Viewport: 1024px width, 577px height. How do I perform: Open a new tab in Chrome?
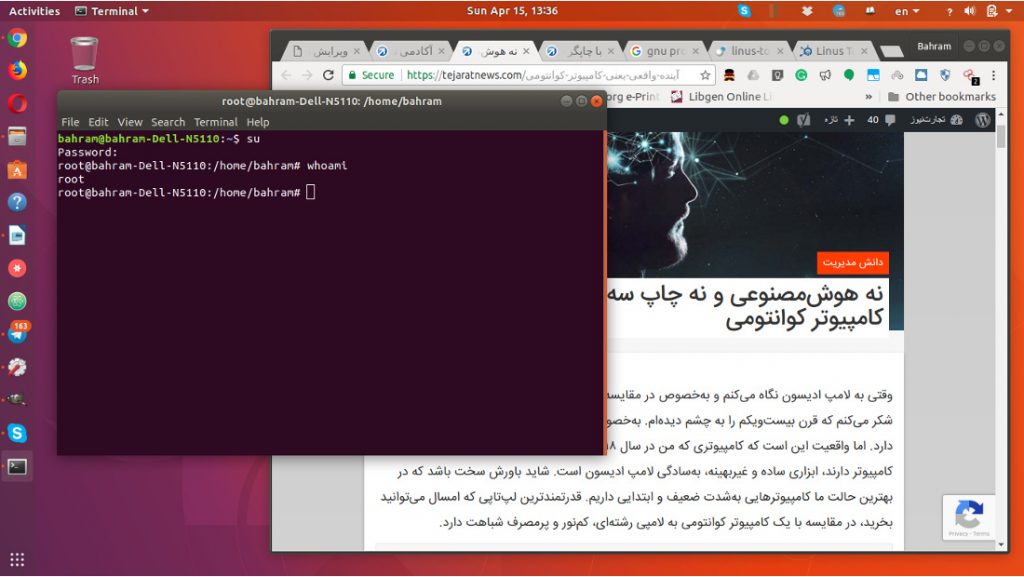(891, 52)
